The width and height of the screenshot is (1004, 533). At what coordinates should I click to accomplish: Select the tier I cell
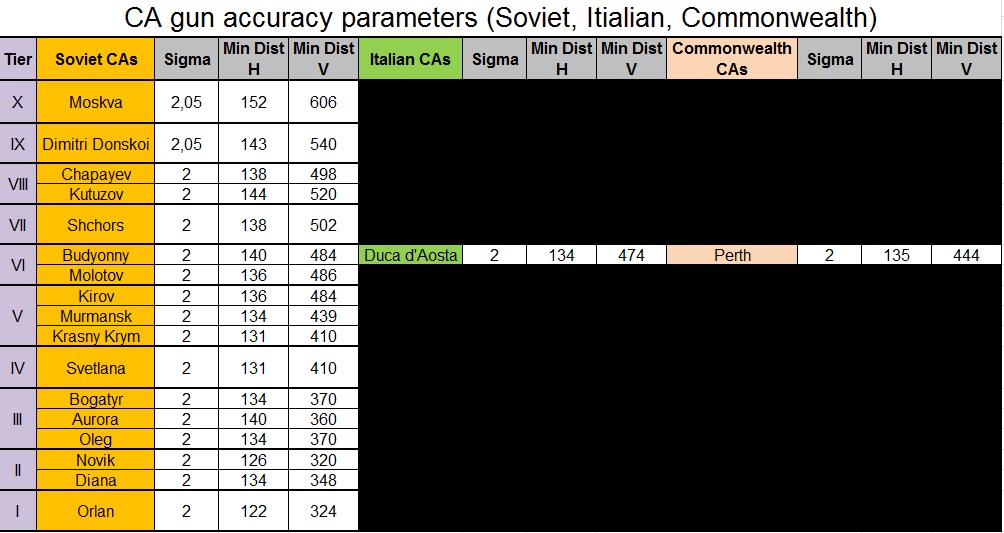[18, 511]
